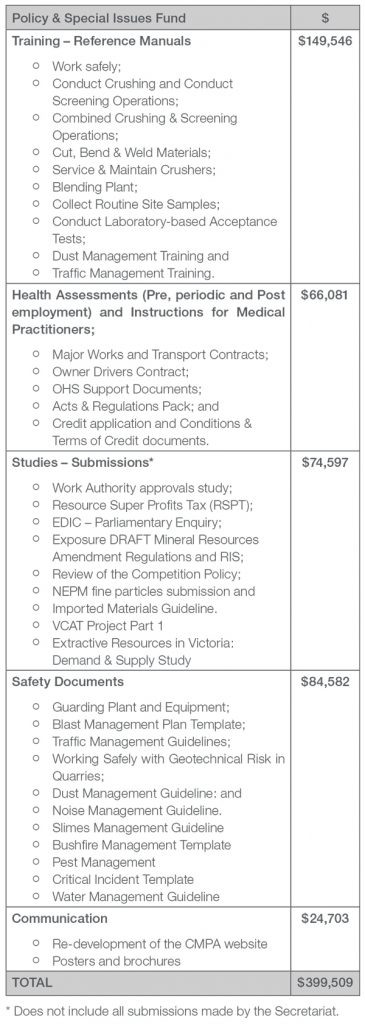Viewport: 365px width, 1024px height.
Task: Click the Policy & Special Issues Fund header
Action: pos(98,18)
